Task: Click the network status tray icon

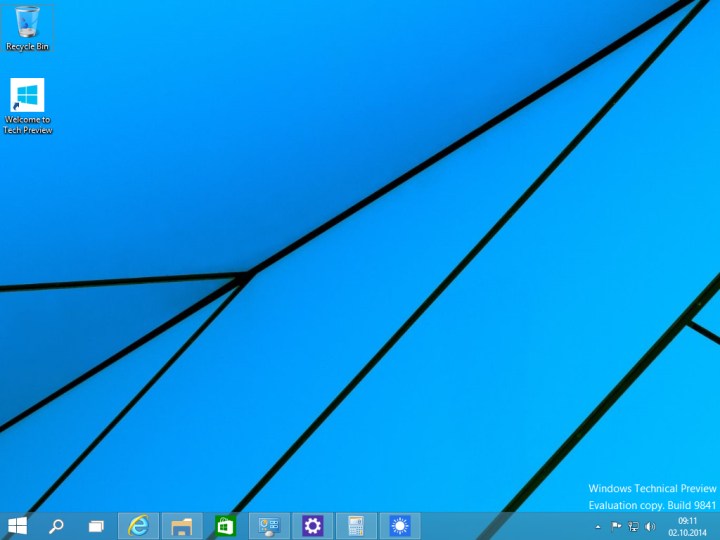Action: click(633, 526)
